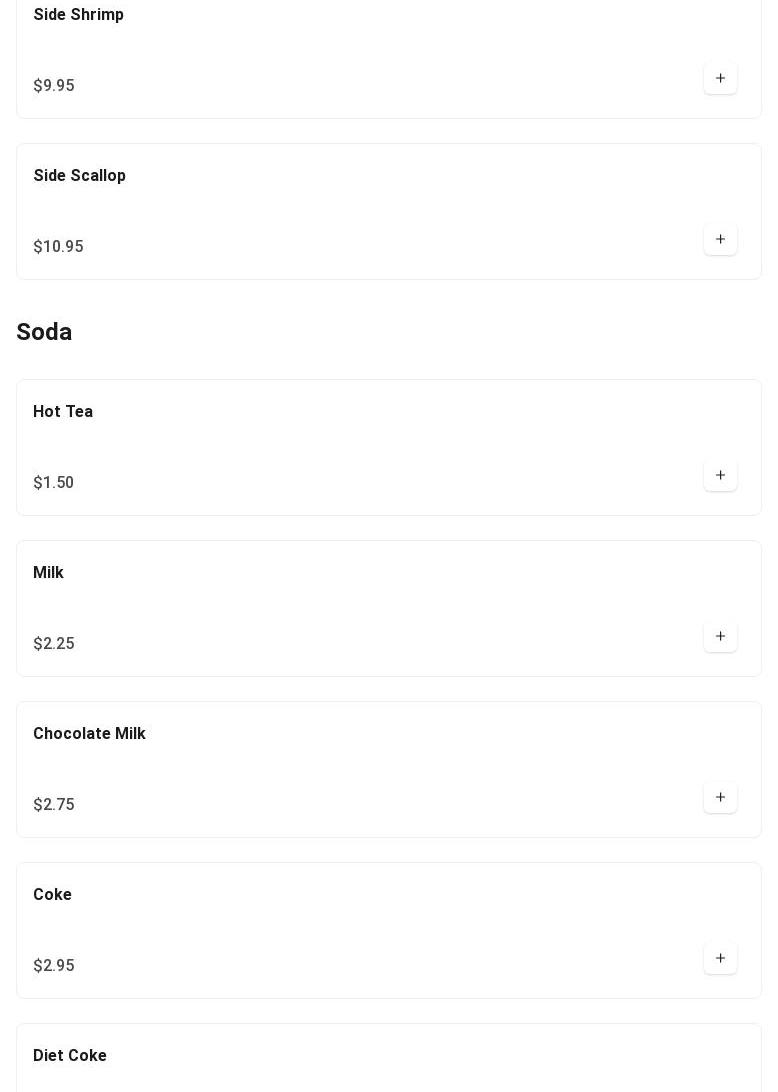Add Side Scallop using the plus icon

pyautogui.click(x=720, y=240)
